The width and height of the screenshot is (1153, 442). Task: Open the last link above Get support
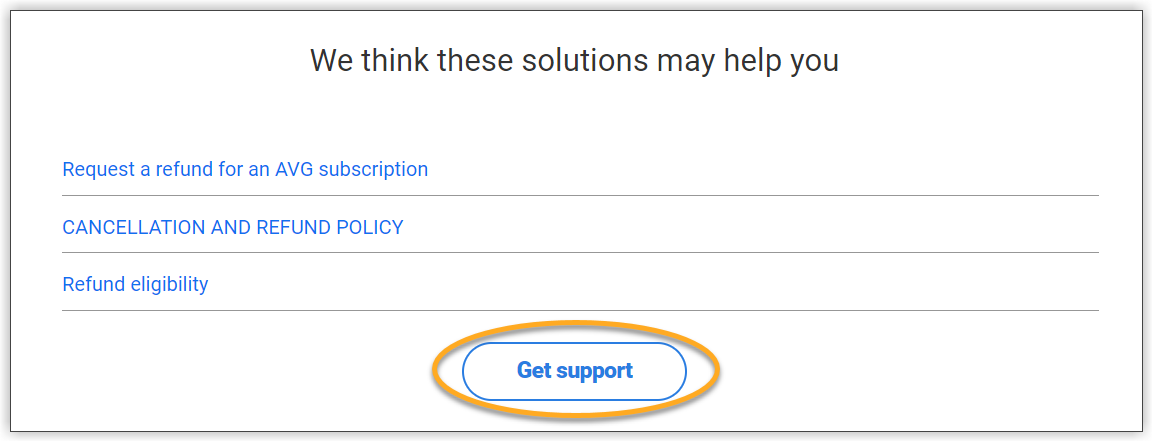click(135, 284)
